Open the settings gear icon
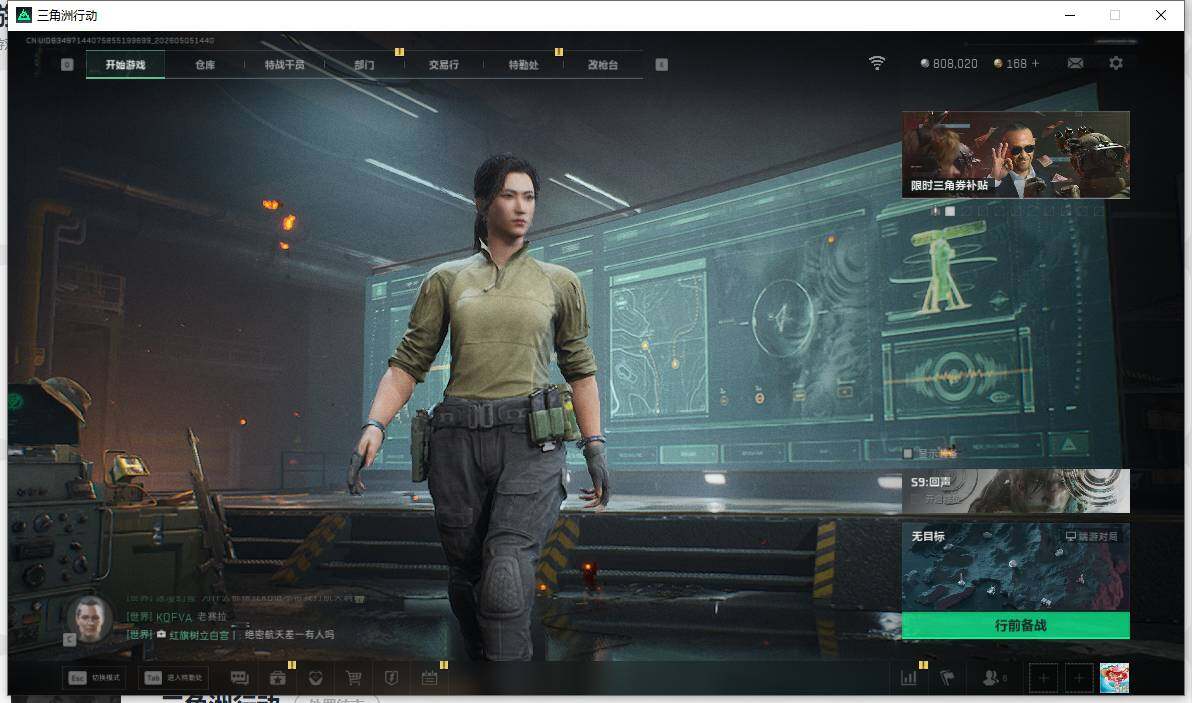1192x703 pixels. coord(1115,63)
